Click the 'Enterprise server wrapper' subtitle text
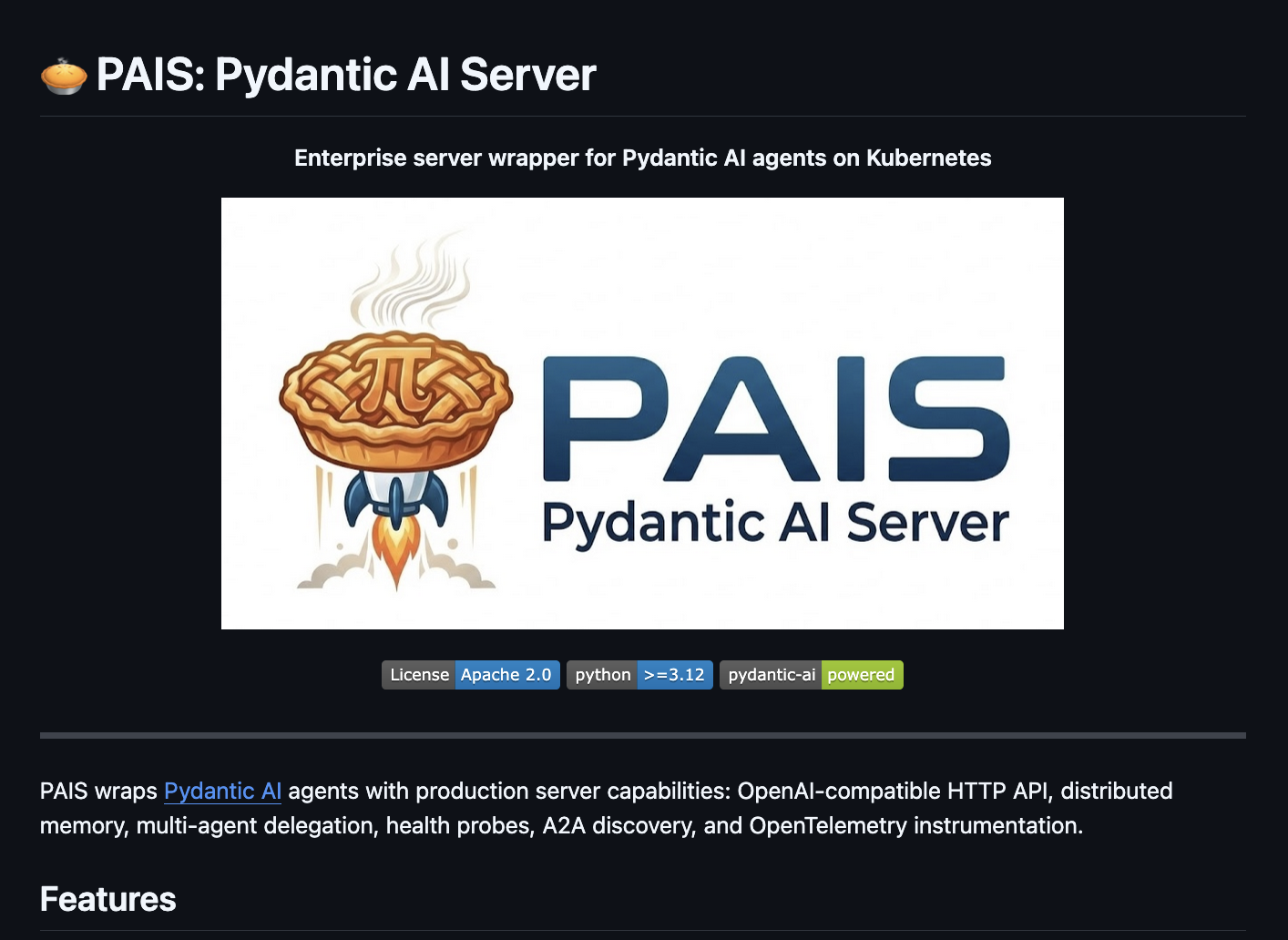 pyautogui.click(x=642, y=158)
